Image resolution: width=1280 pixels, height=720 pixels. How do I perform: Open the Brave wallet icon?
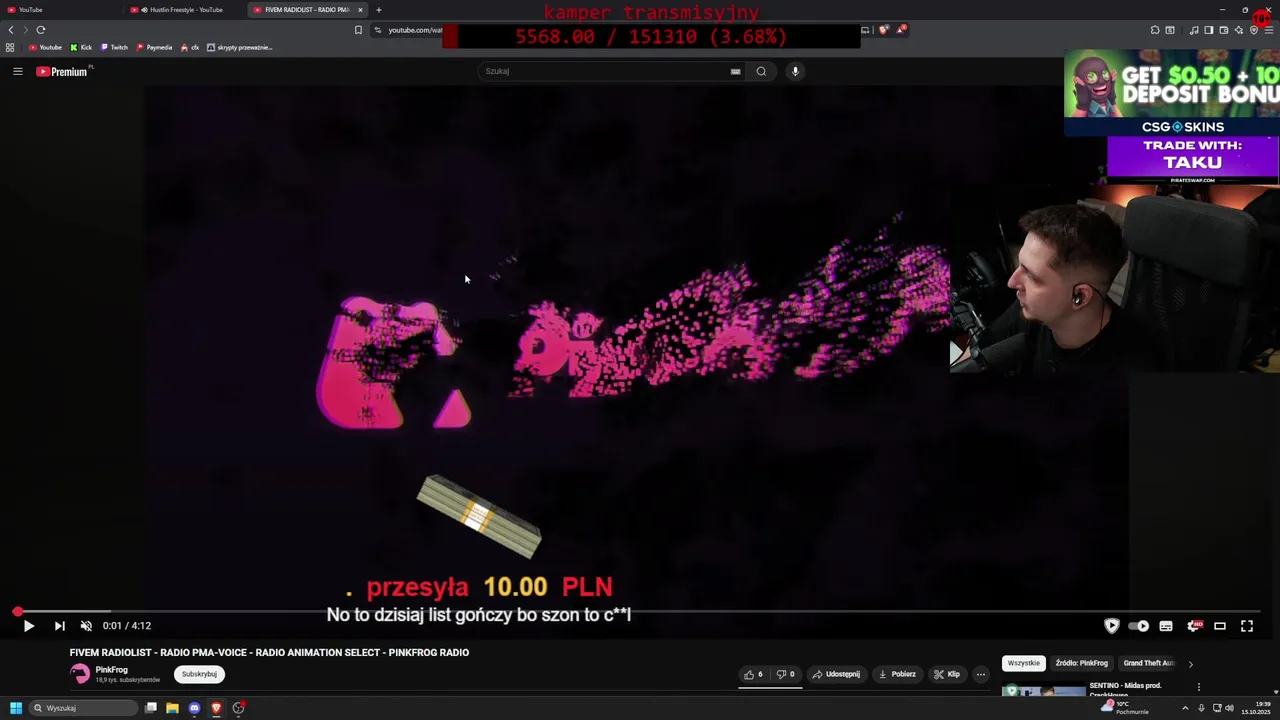coord(1224,30)
